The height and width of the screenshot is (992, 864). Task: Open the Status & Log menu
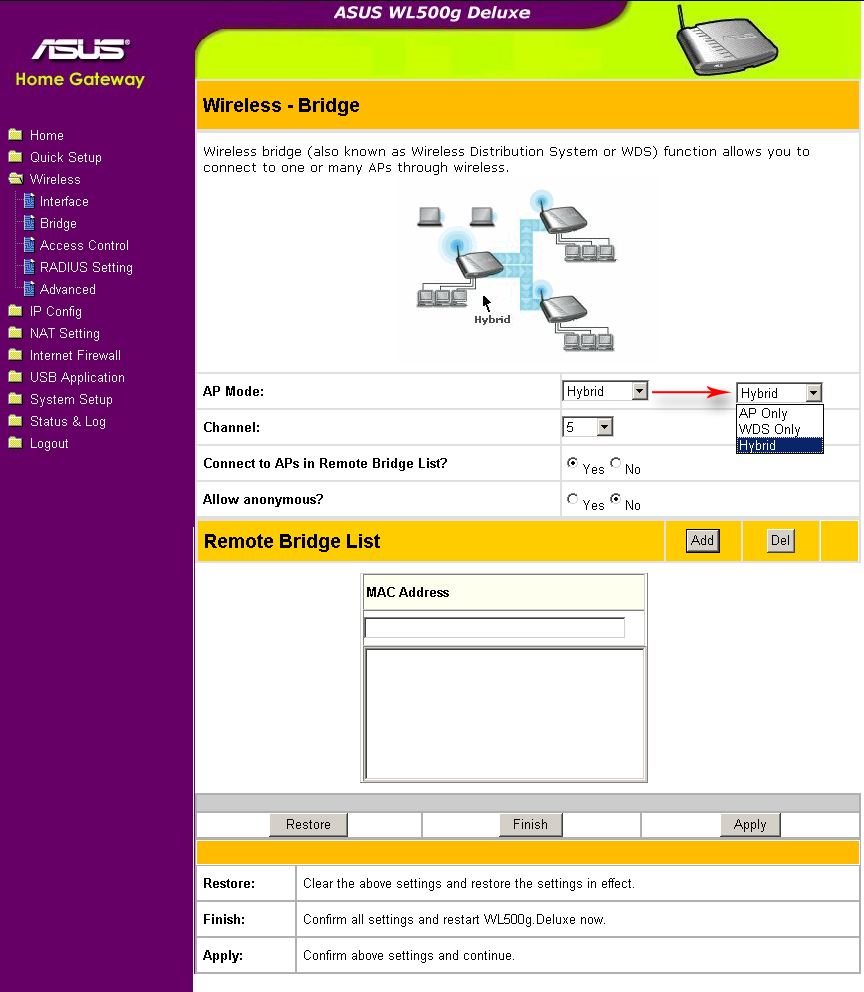pyautogui.click(x=68, y=422)
